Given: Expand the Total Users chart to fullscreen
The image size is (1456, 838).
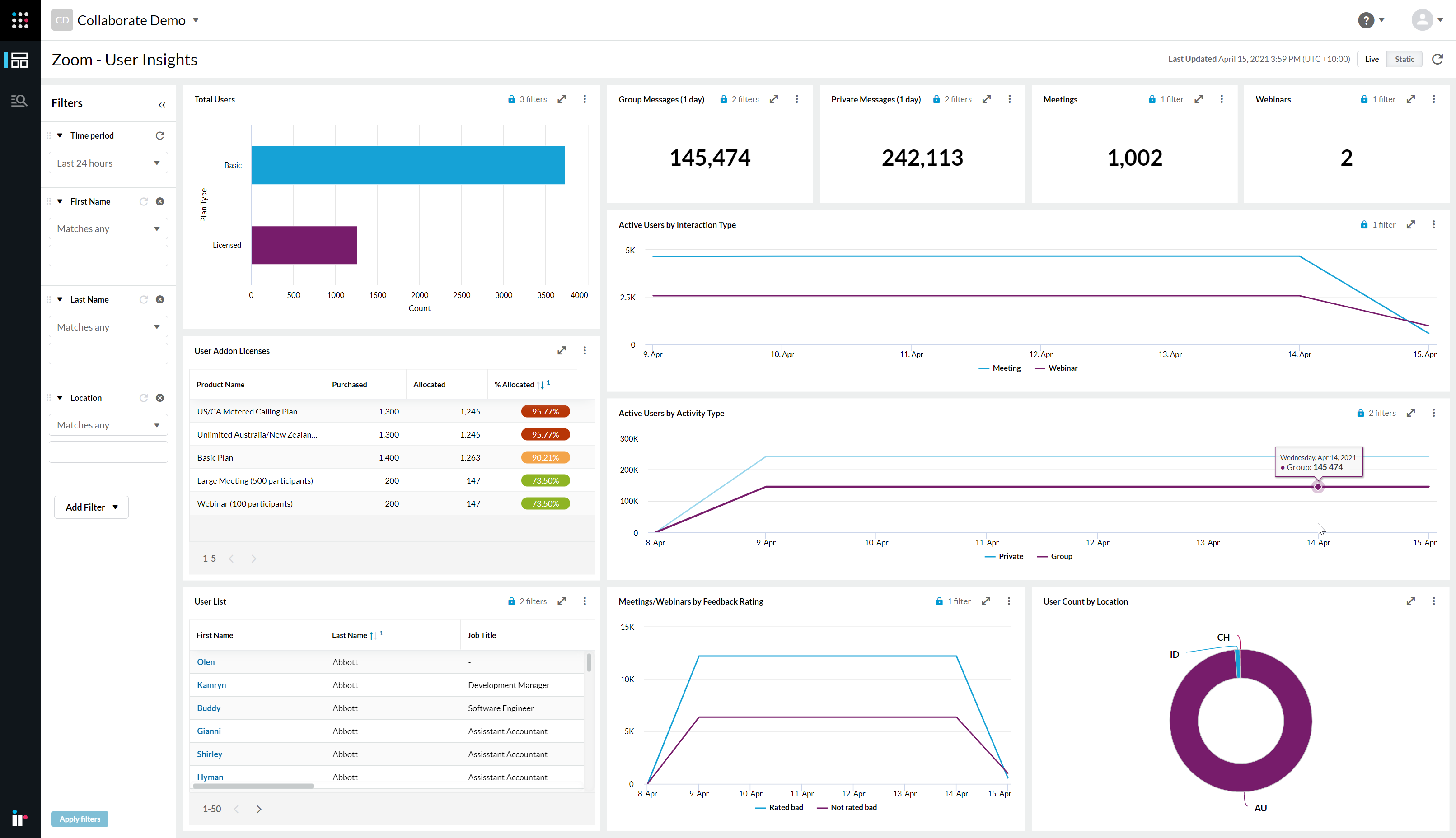Looking at the screenshot, I should tap(562, 98).
